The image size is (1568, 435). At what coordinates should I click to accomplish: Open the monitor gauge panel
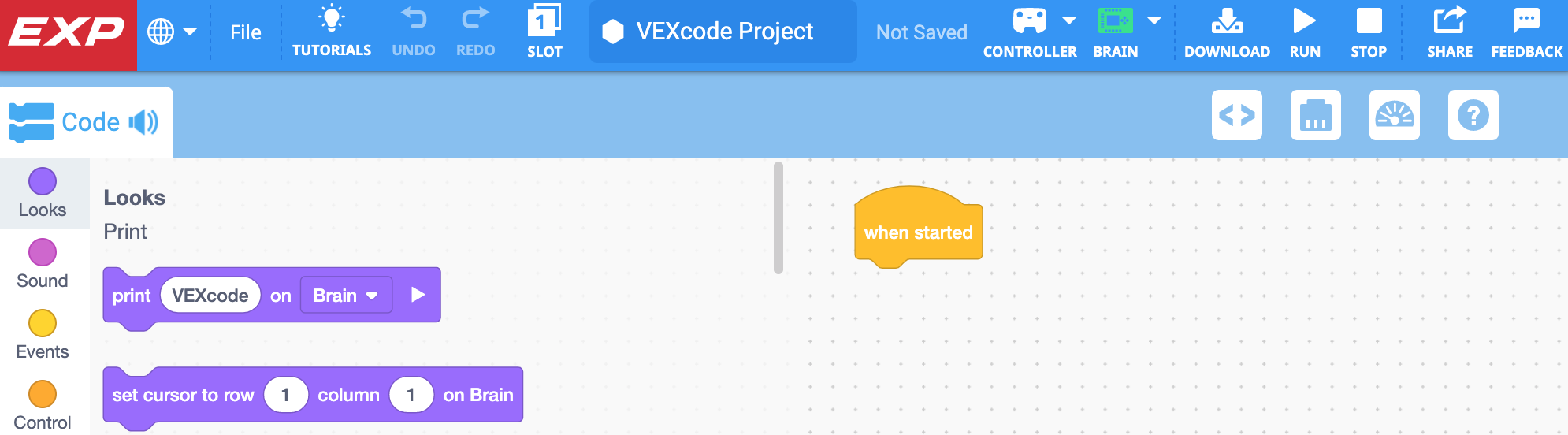coord(1395,115)
